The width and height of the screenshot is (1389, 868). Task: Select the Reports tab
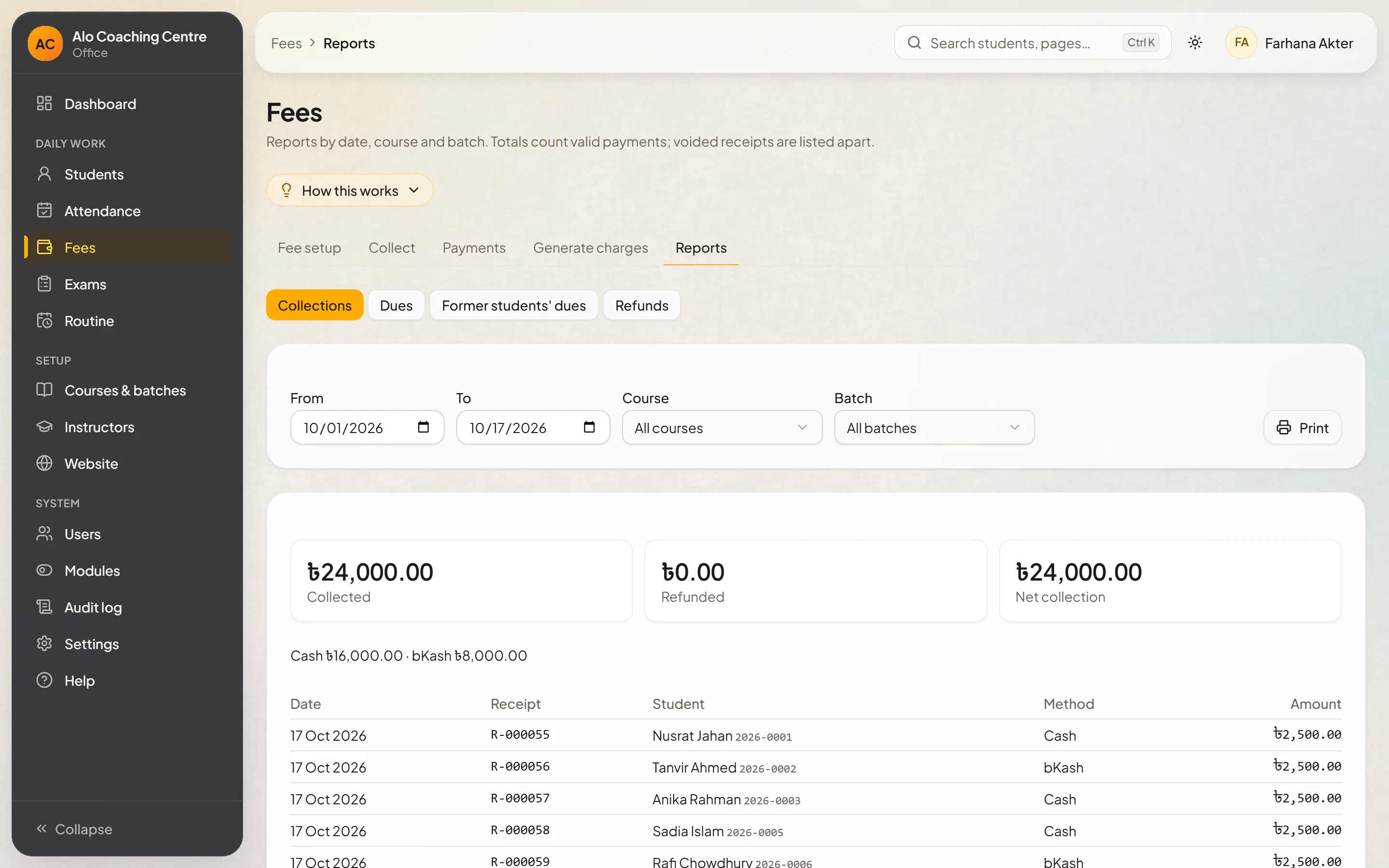click(x=701, y=247)
